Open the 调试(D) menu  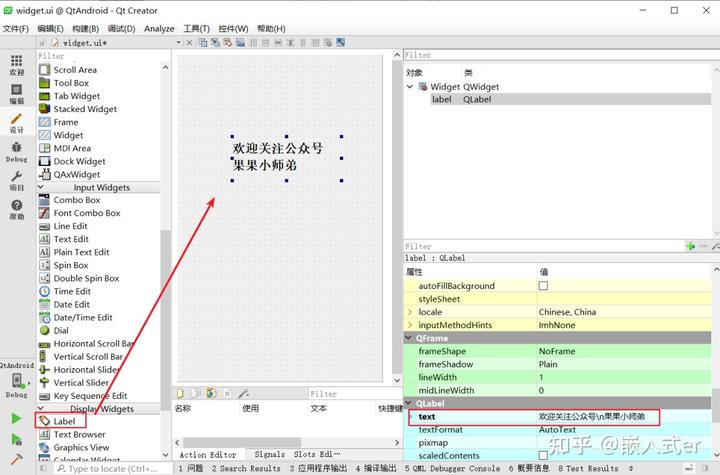[121, 28]
